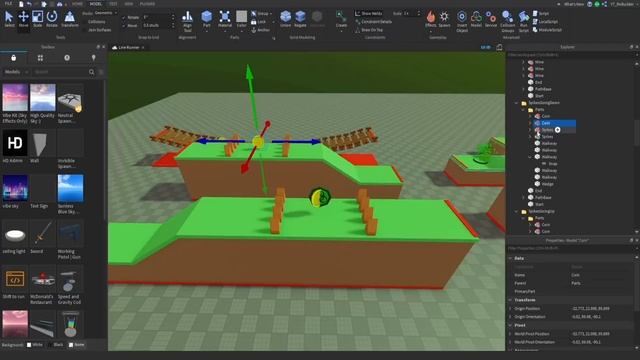640x360 pixels.
Task: Toggle Draw On Top
Action: [368, 30]
